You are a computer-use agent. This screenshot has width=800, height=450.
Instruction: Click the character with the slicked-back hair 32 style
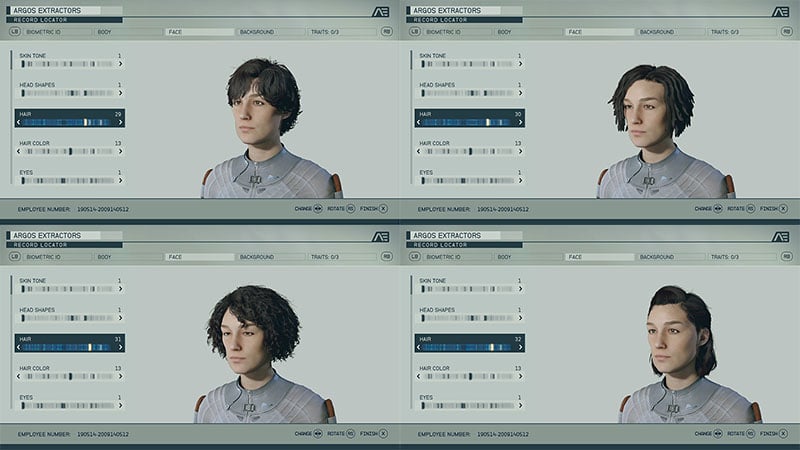pos(690,355)
